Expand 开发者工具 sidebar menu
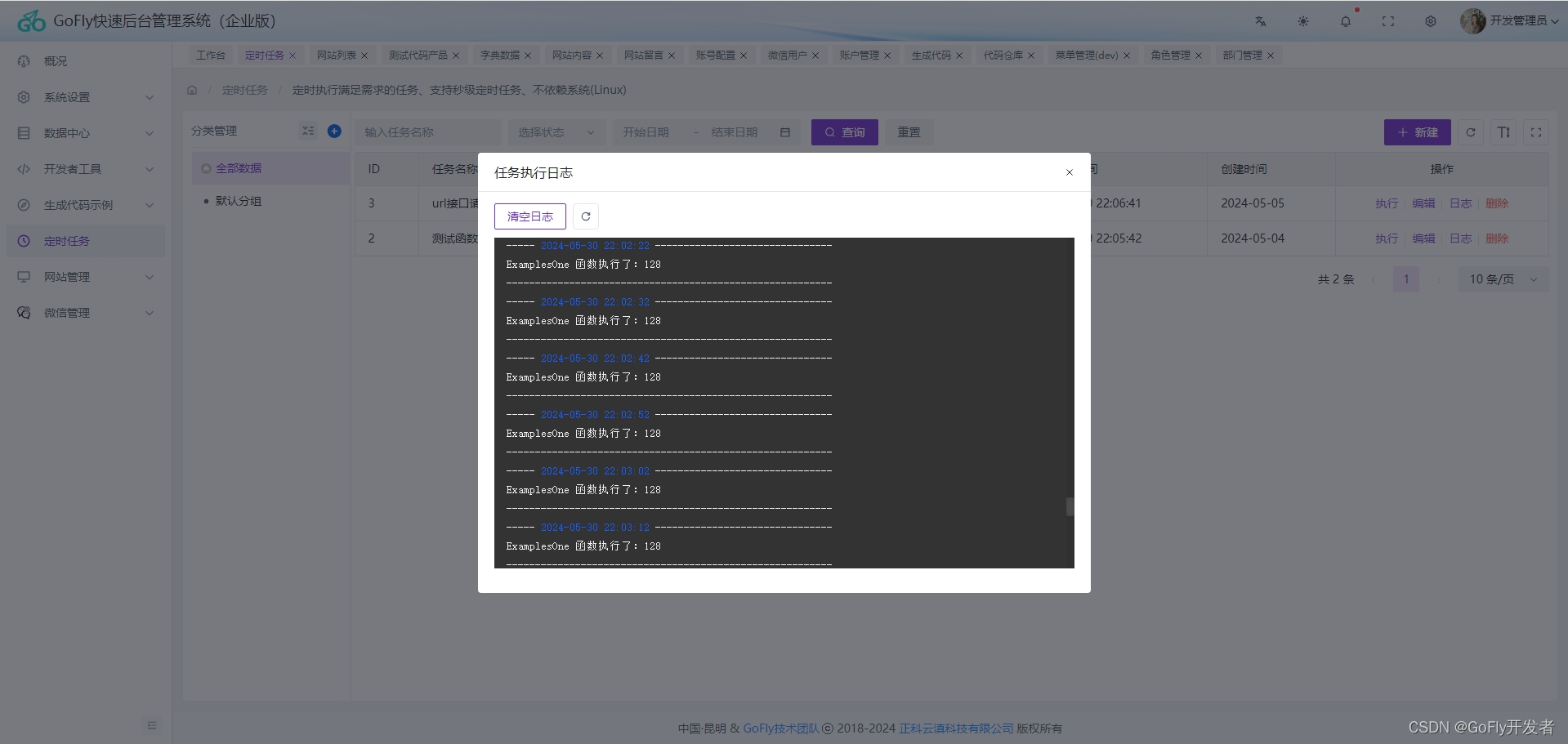The width and height of the screenshot is (1568, 744). [86, 169]
